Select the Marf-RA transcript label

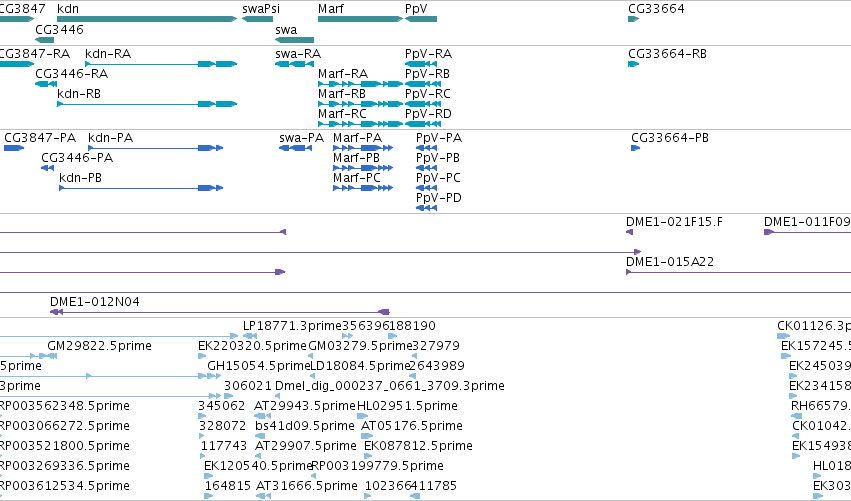343,74
